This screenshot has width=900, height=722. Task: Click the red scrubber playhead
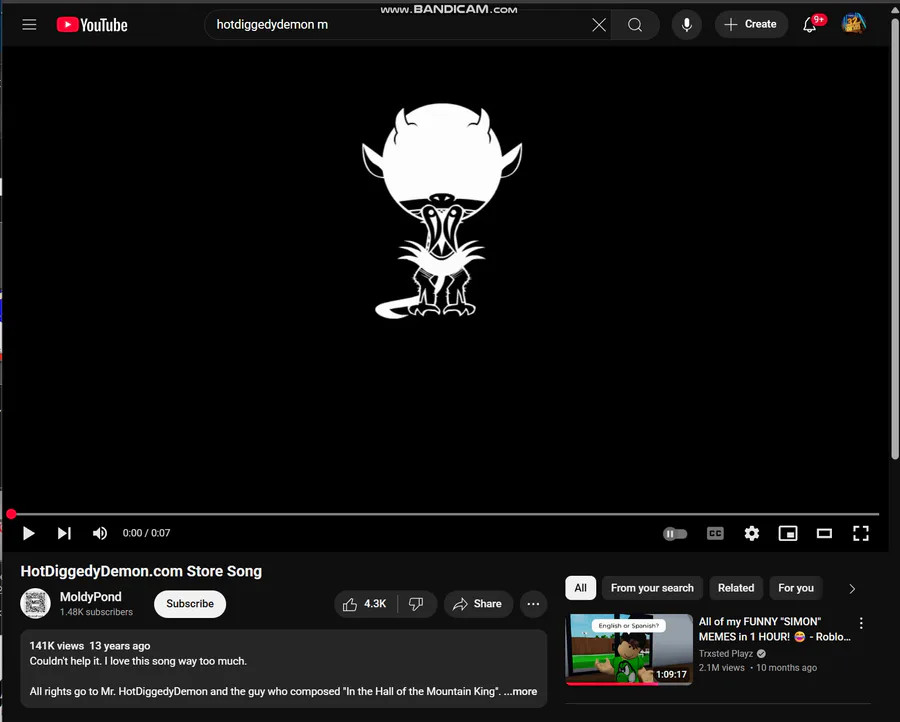click(11, 514)
